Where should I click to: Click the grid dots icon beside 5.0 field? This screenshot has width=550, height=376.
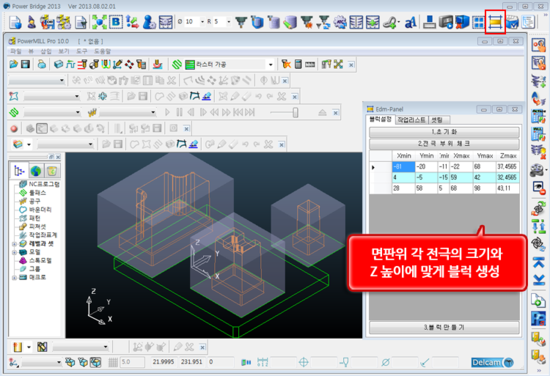tap(113, 362)
